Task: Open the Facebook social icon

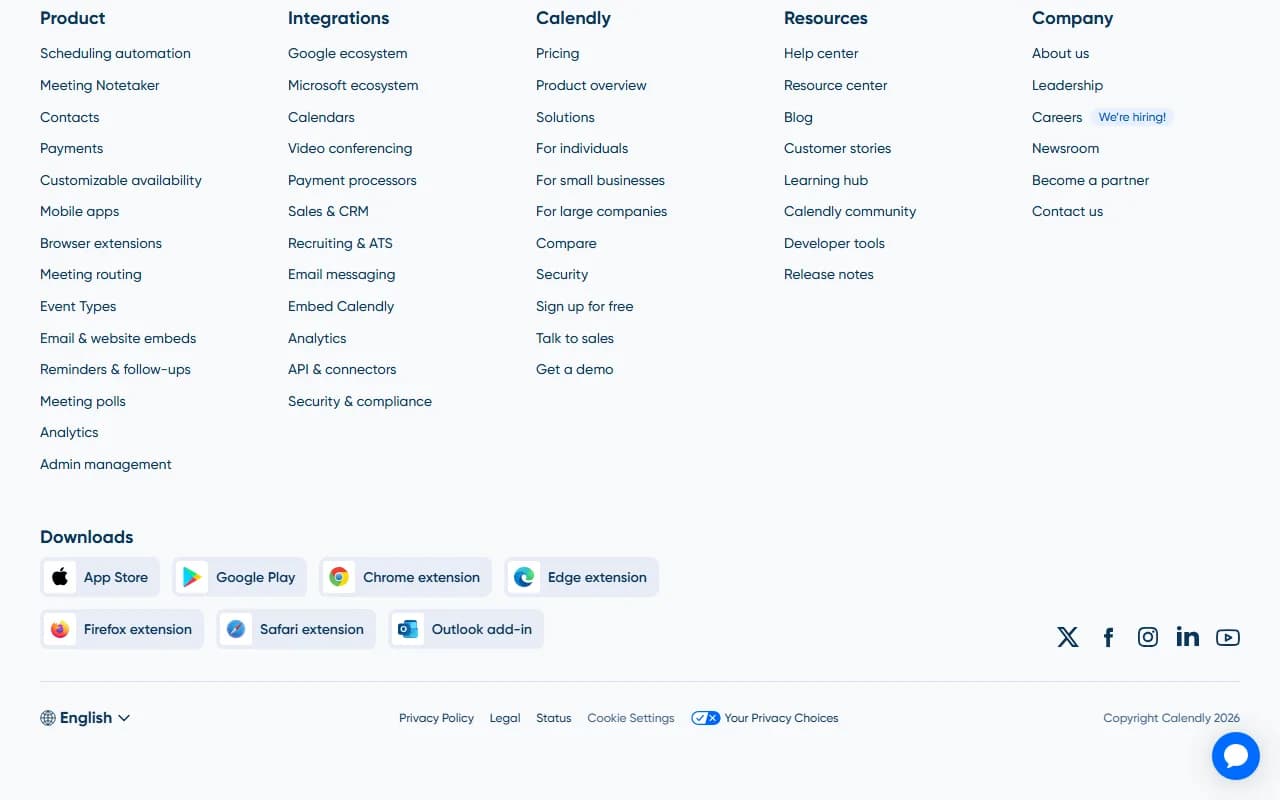Action: coord(1108,637)
